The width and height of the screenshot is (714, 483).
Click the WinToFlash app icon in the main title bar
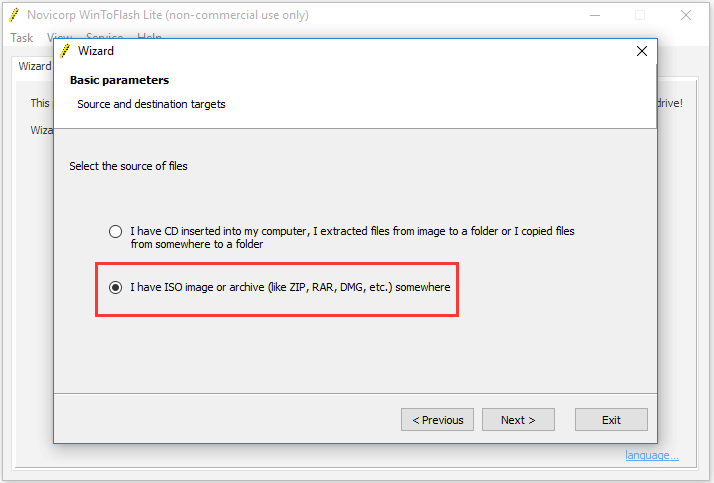click(x=14, y=15)
